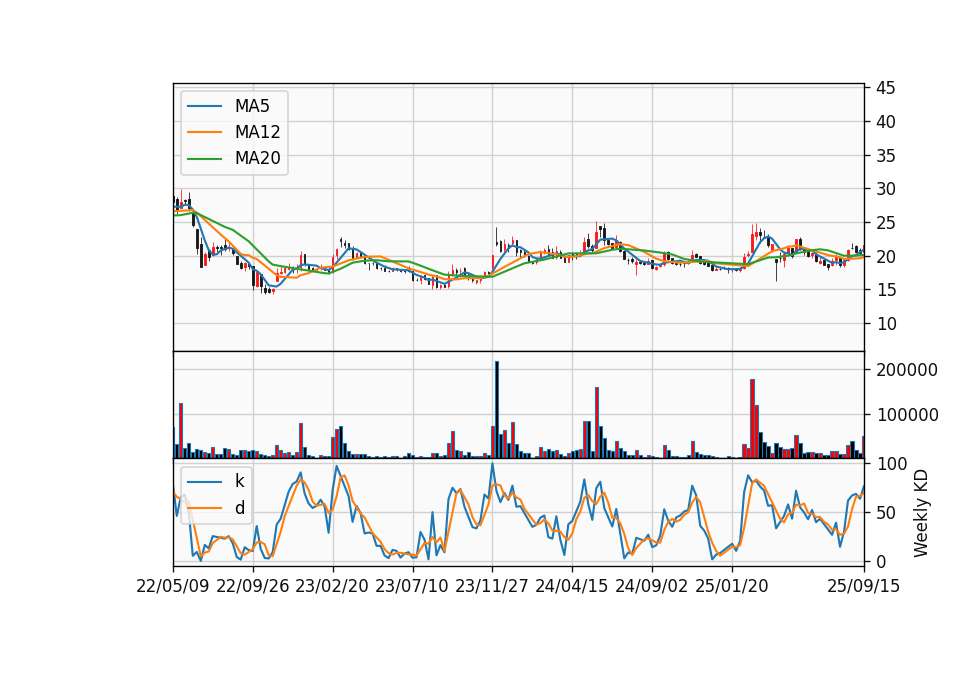Image resolution: width=960 pixels, height=690 pixels.
Task: Click the orange MA12 legend line sample
Action: (x=204, y=132)
